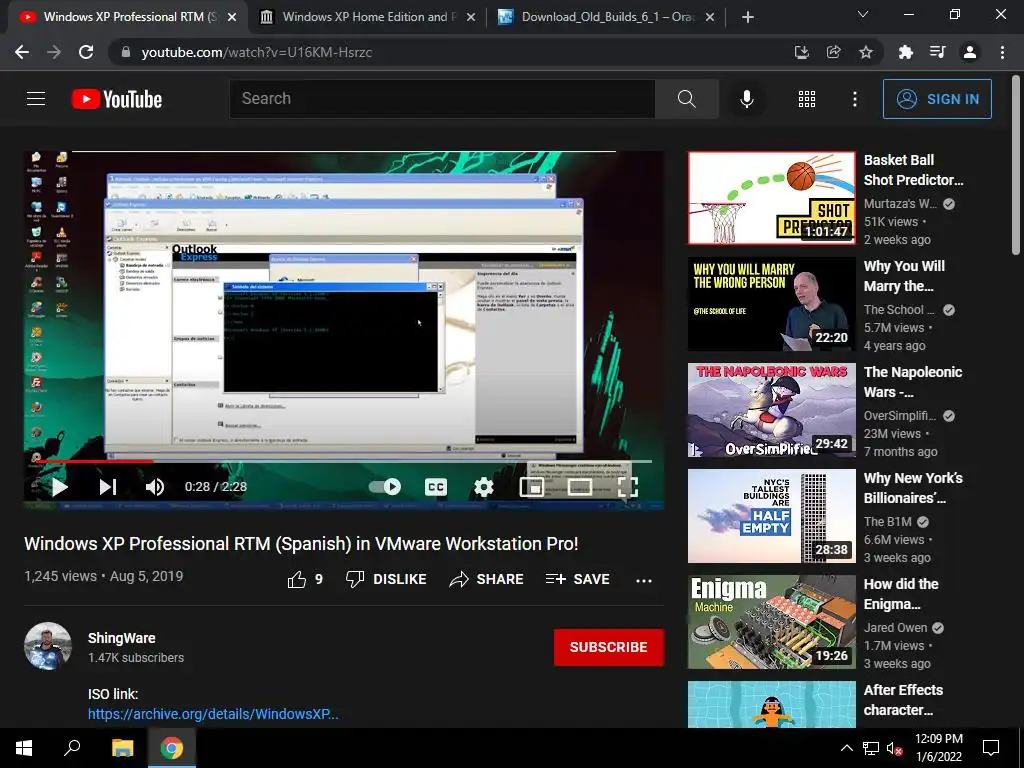
Task: Close the Windows XP Home Edition tab
Action: (471, 18)
